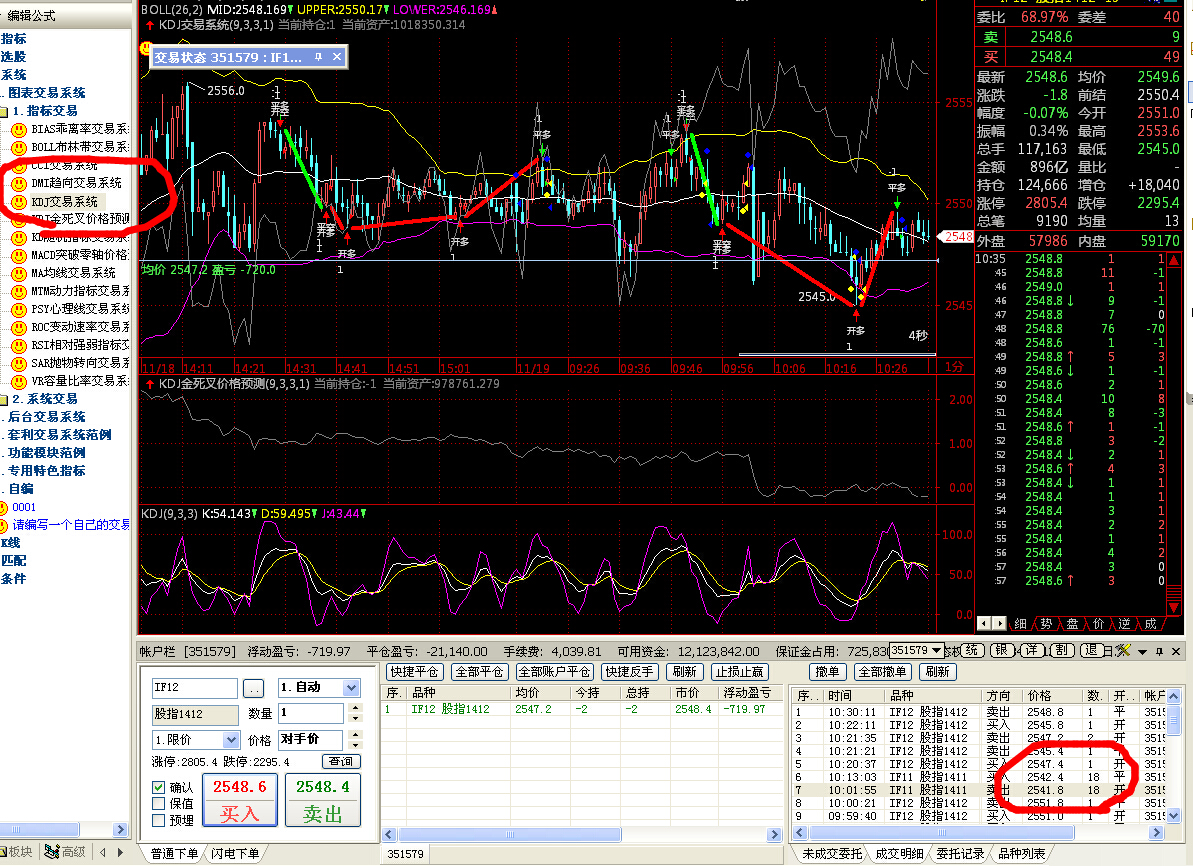Tick the 预埋 checkbox

click(x=158, y=820)
